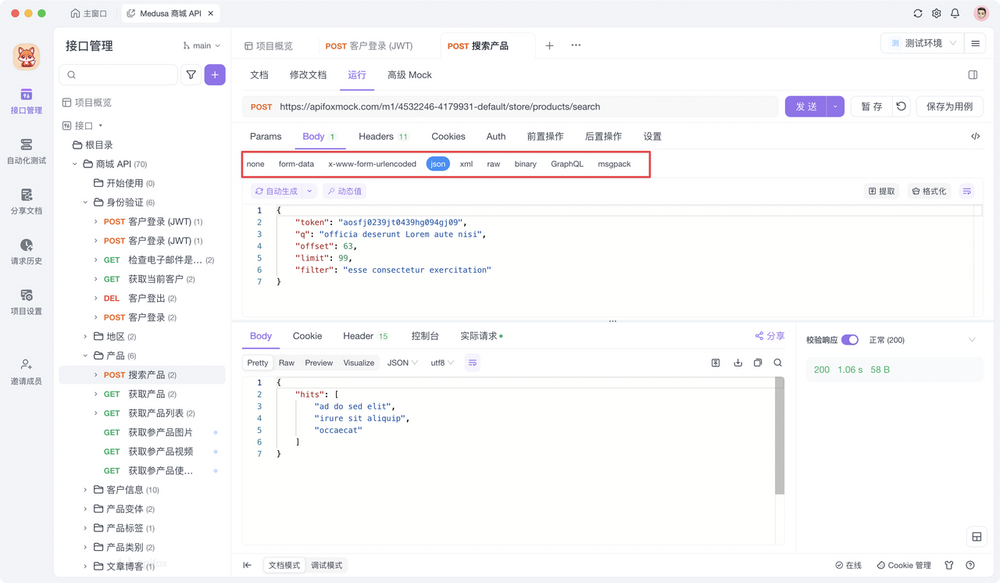Expand the 地区 folder
1000x583 pixels.
[x=85, y=336]
